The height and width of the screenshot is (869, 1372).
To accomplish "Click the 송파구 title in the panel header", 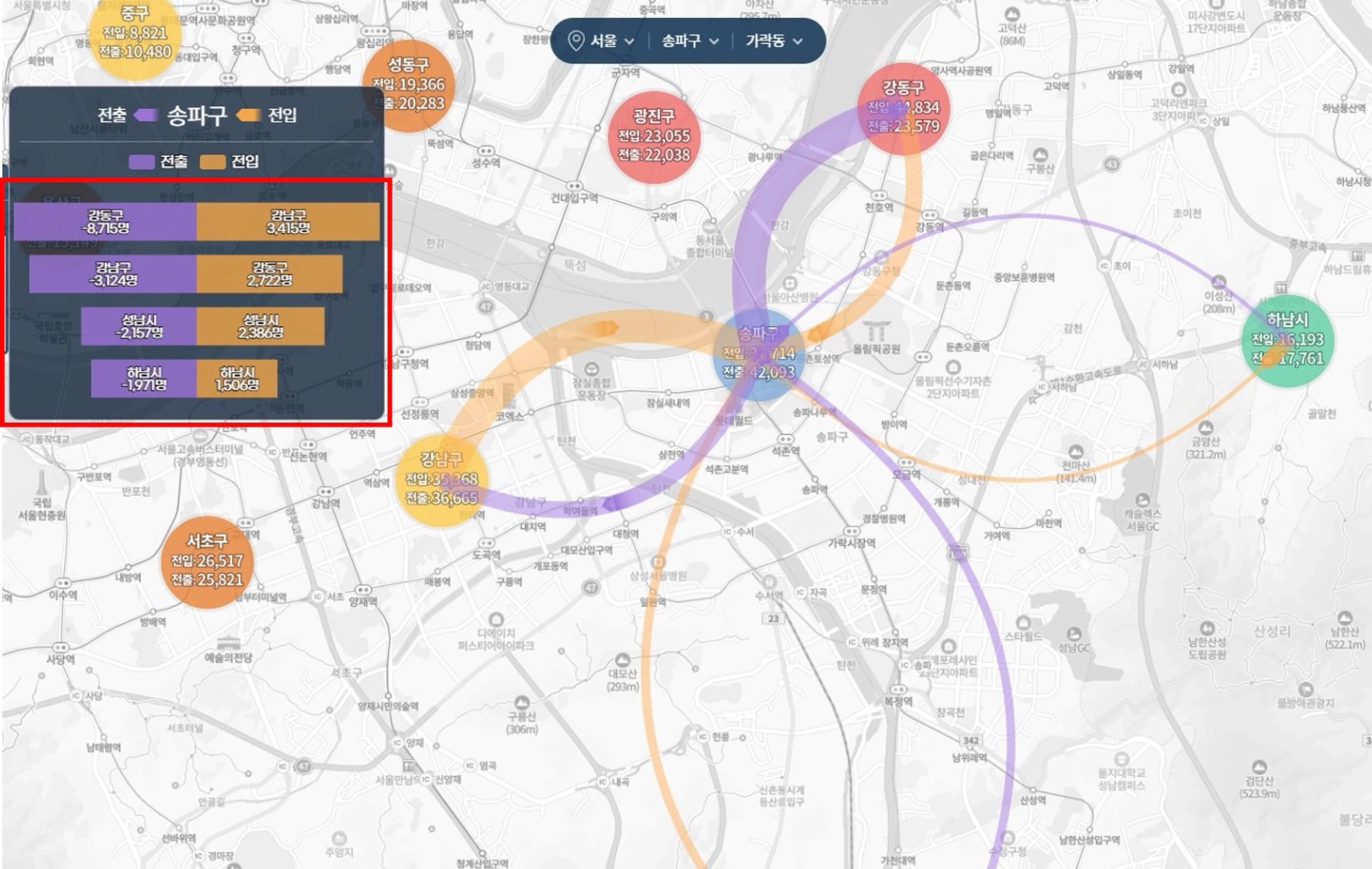I will [197, 115].
